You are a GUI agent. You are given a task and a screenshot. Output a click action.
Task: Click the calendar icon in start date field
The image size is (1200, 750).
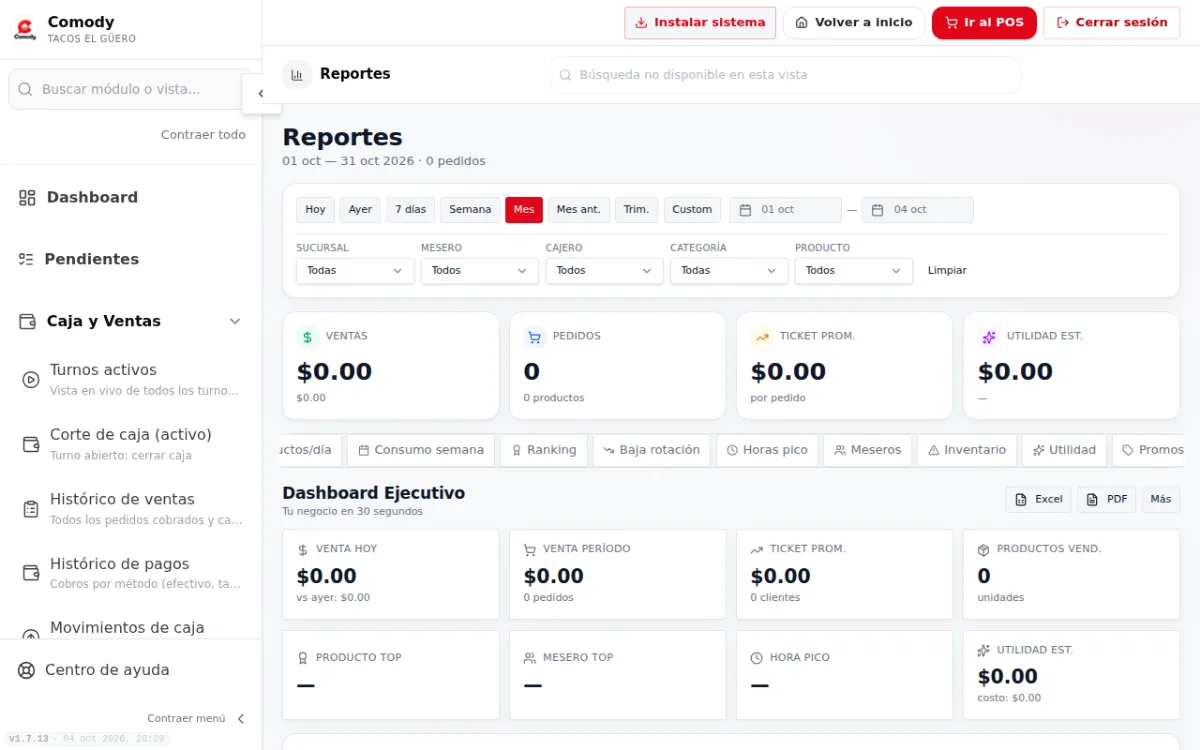746,210
